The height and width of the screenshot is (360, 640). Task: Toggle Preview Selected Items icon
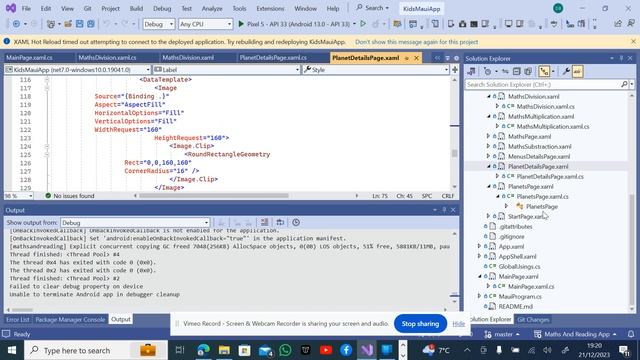[x=577, y=71]
